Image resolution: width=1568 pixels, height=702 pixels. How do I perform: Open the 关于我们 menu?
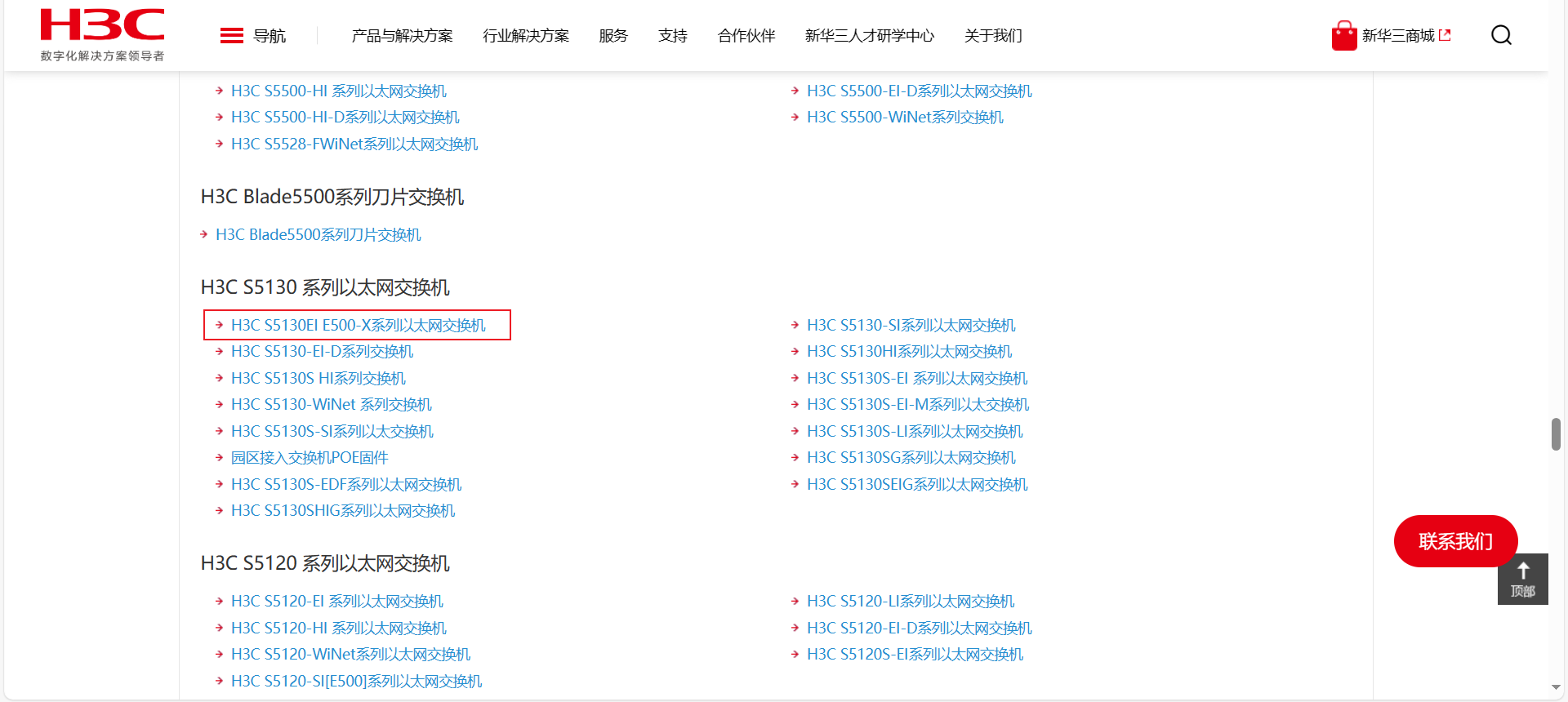(993, 36)
